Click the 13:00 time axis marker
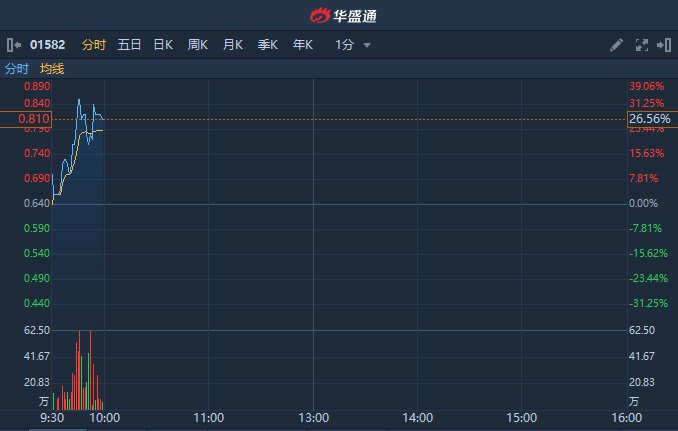Viewport: 678px width, 431px height. point(313,418)
